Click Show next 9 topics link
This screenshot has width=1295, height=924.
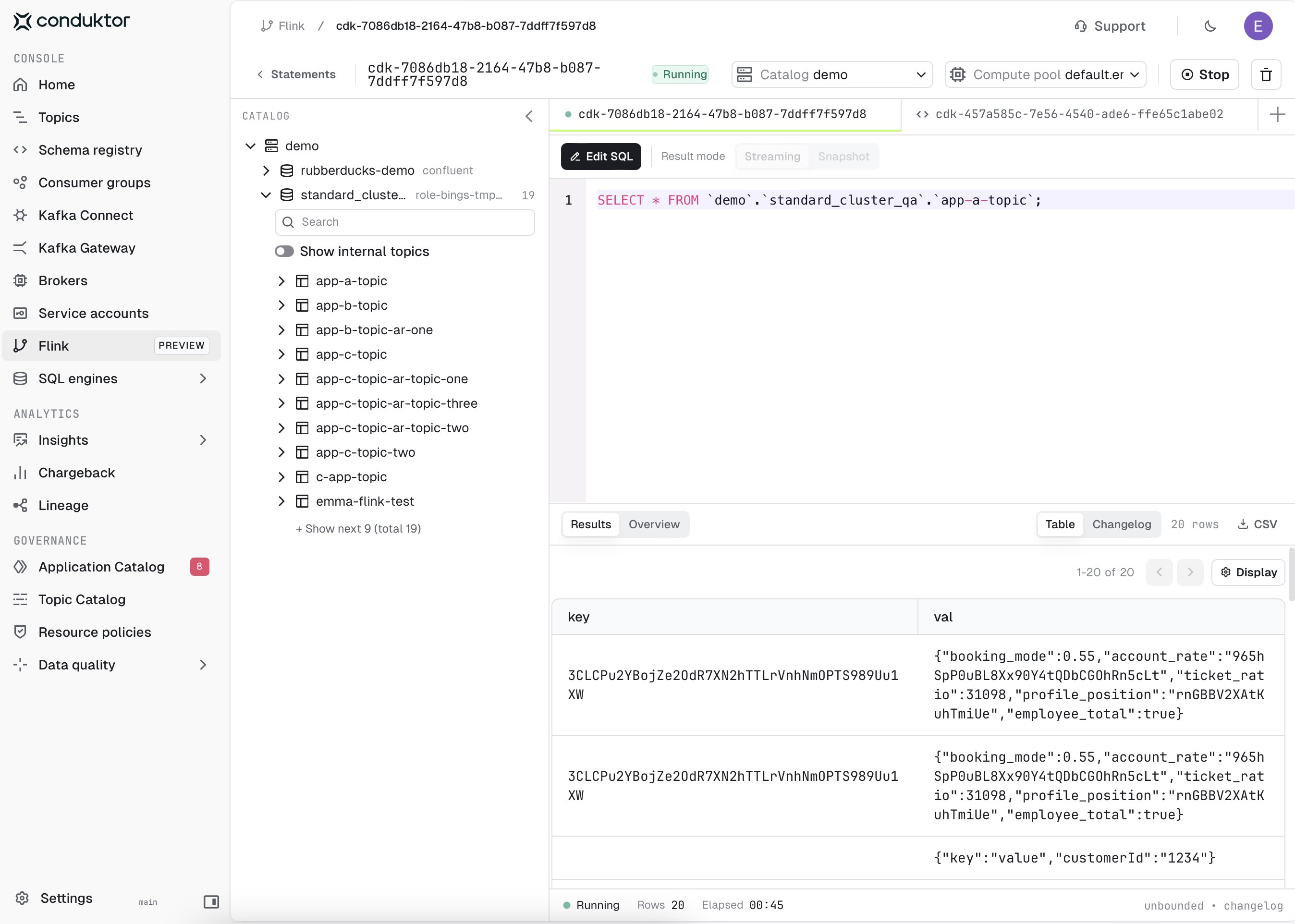coord(358,529)
